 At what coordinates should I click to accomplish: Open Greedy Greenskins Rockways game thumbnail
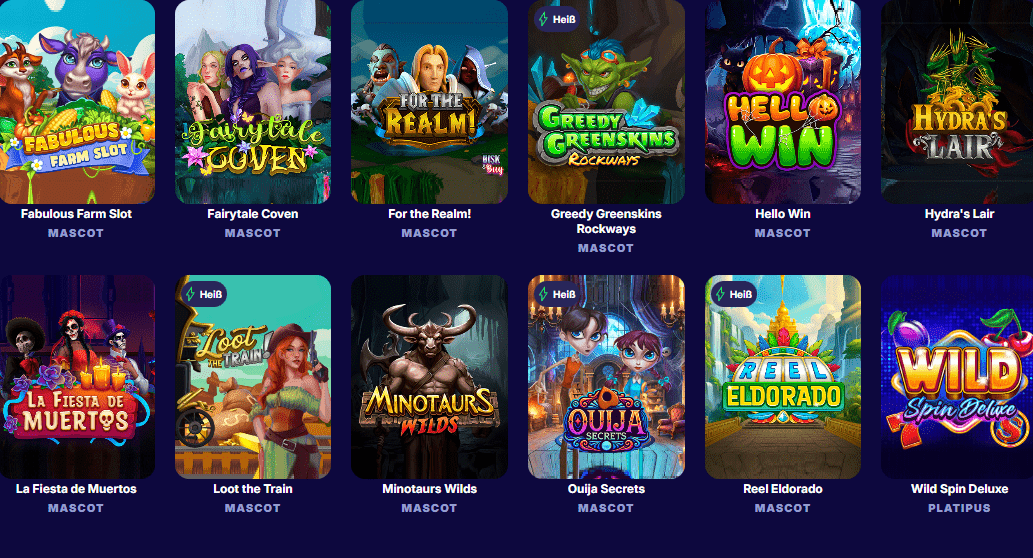[x=606, y=101]
